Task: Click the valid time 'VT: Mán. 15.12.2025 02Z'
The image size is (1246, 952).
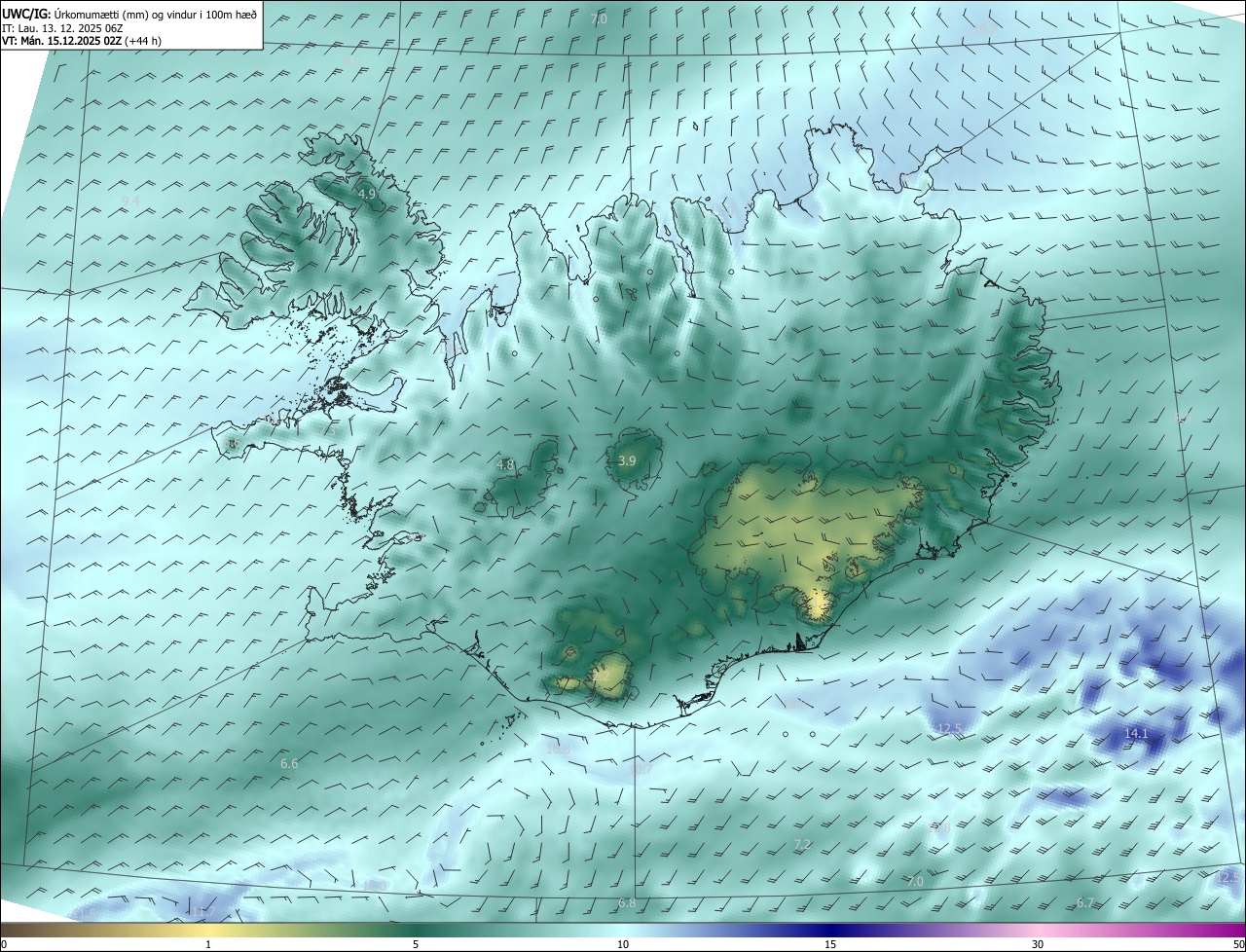Action: tap(62, 42)
